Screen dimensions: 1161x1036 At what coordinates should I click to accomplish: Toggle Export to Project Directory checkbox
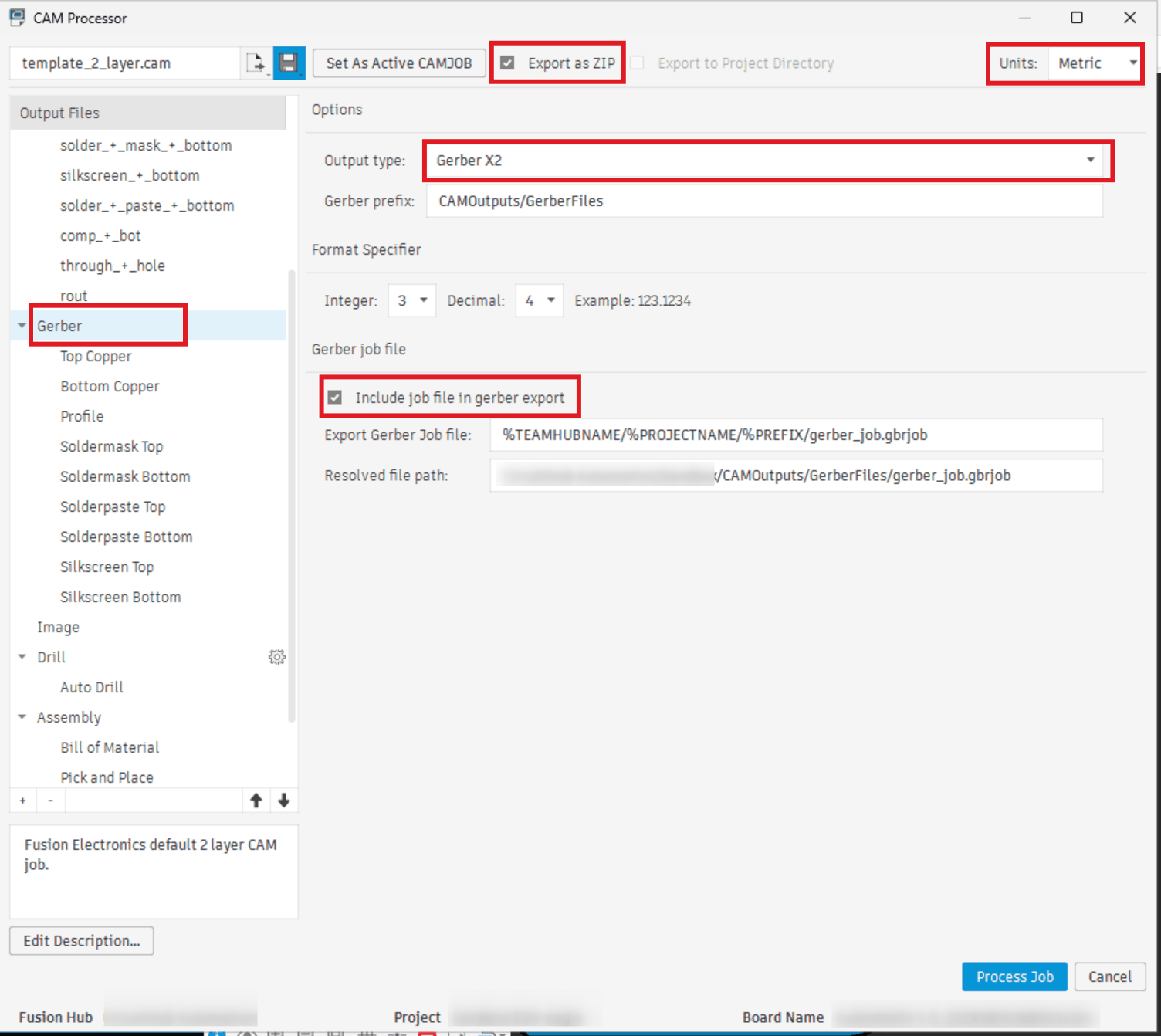637,63
